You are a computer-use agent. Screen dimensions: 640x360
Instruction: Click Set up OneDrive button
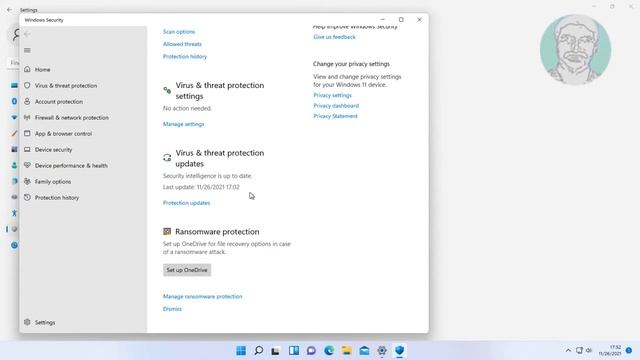click(x=187, y=270)
